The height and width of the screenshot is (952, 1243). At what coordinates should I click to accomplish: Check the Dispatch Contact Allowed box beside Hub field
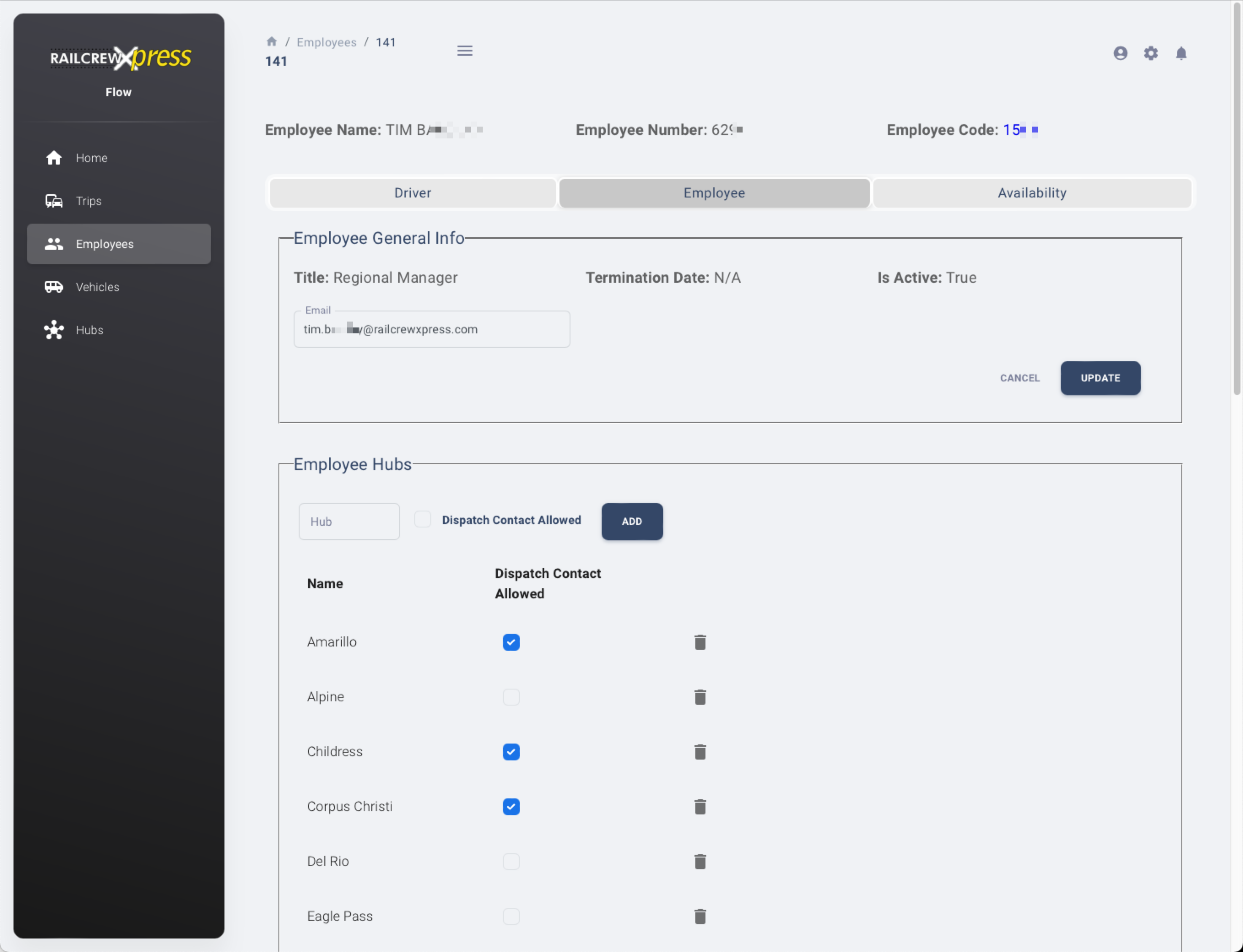point(423,519)
